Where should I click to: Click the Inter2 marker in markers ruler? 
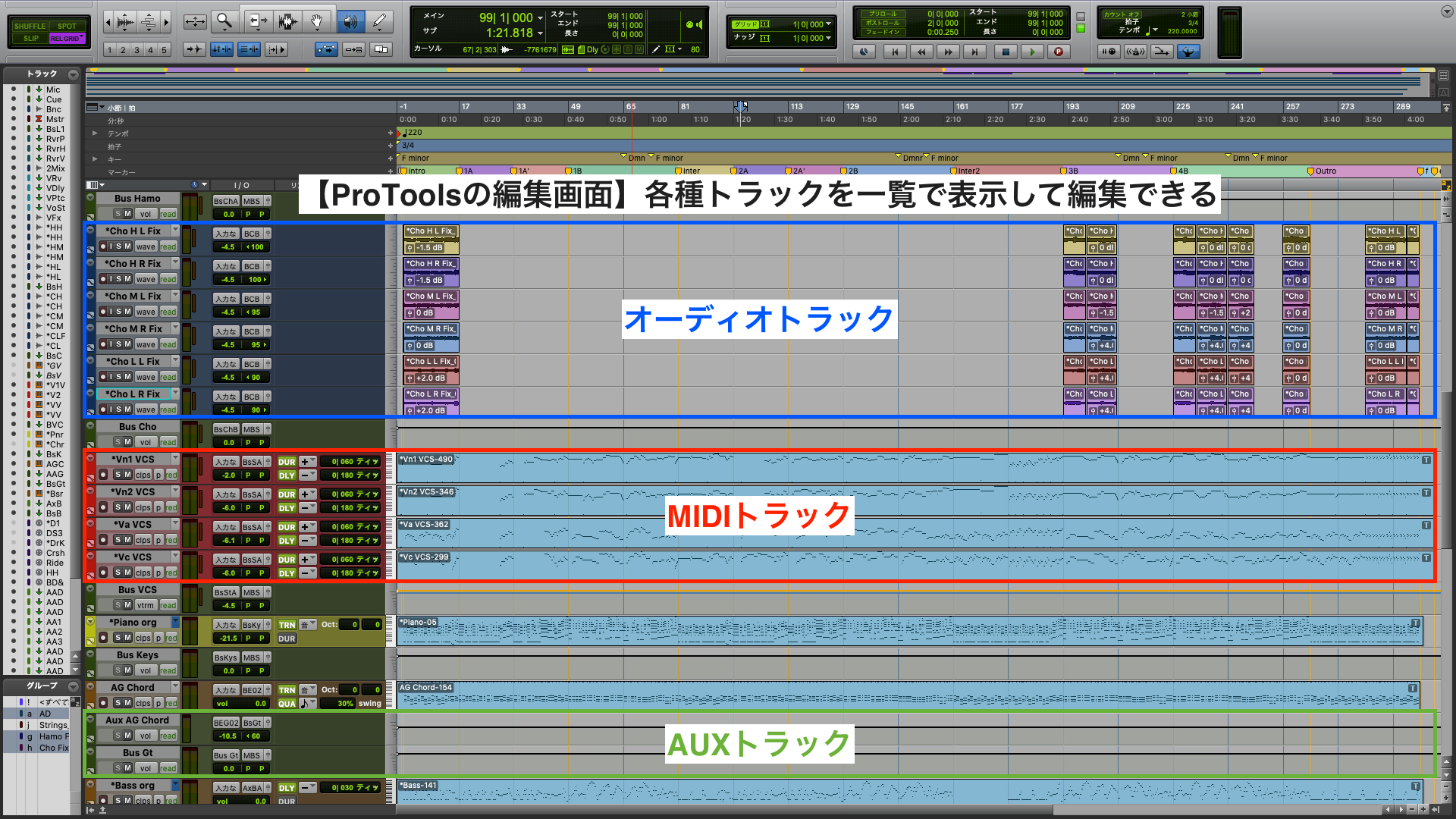[x=964, y=171]
